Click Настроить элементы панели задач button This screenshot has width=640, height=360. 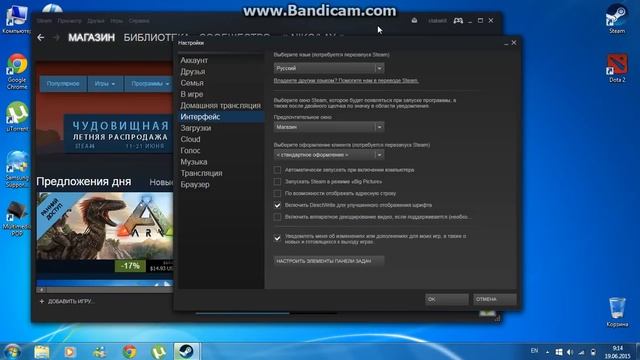tap(329, 261)
